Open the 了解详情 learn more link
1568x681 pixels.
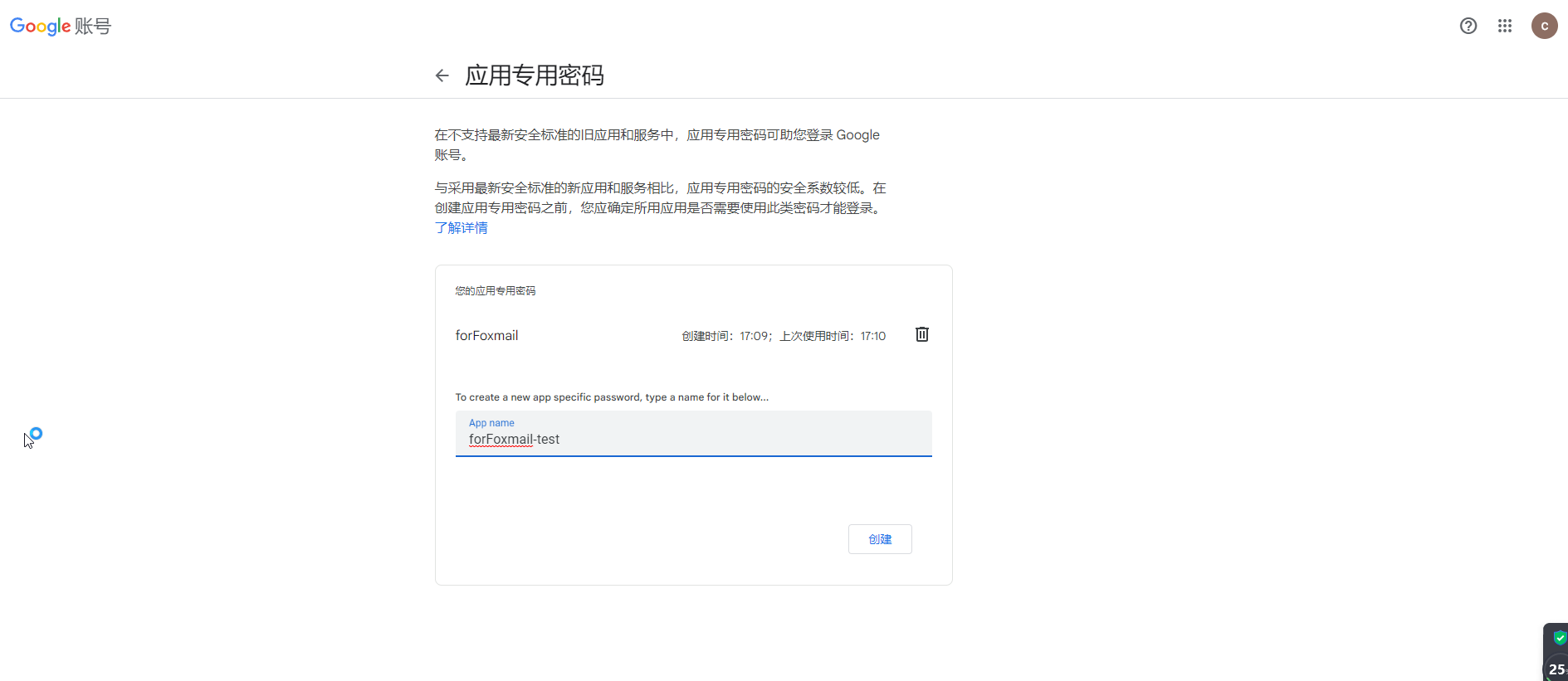461,228
